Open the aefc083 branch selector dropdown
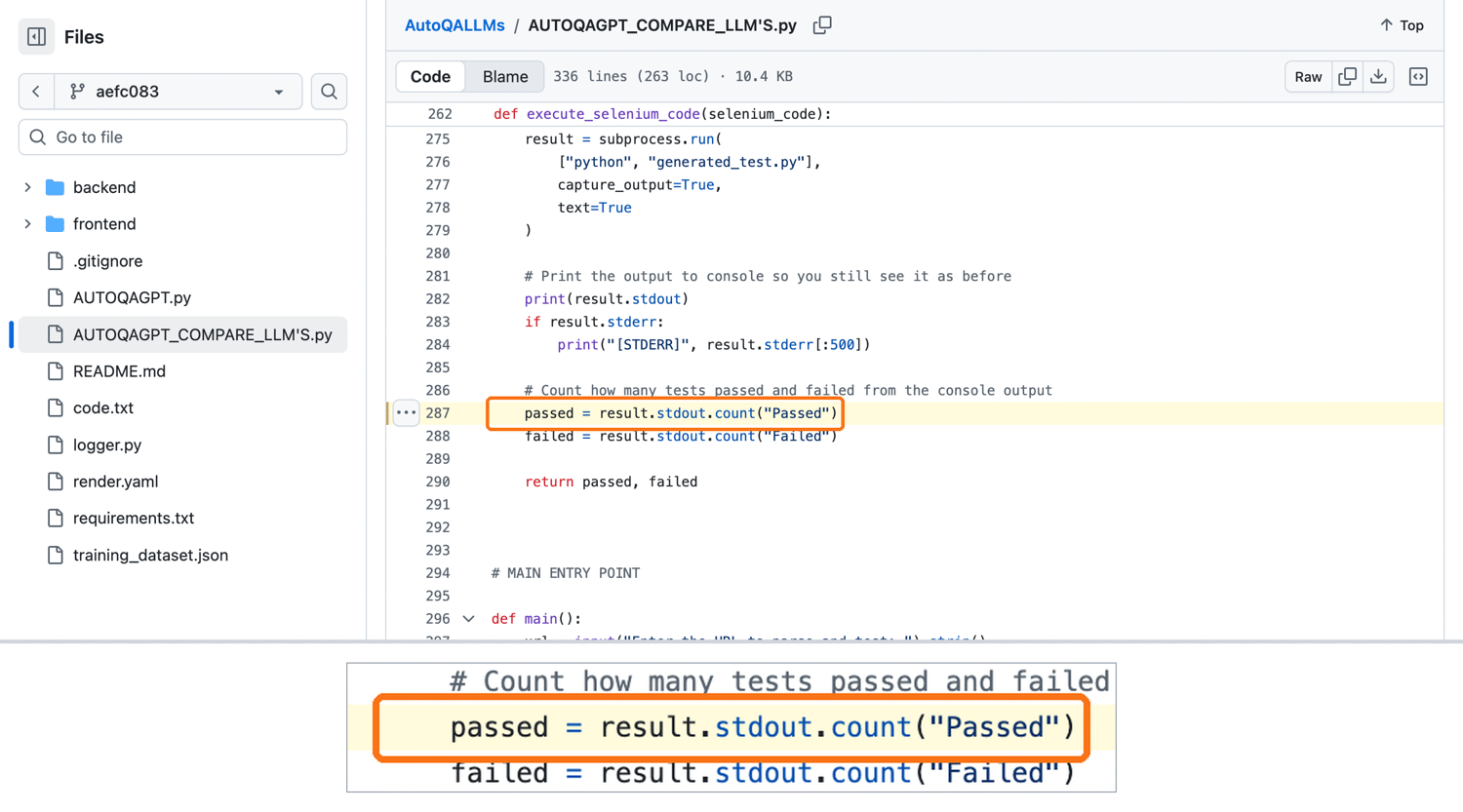This screenshot has height=812, width=1463. coord(178,92)
